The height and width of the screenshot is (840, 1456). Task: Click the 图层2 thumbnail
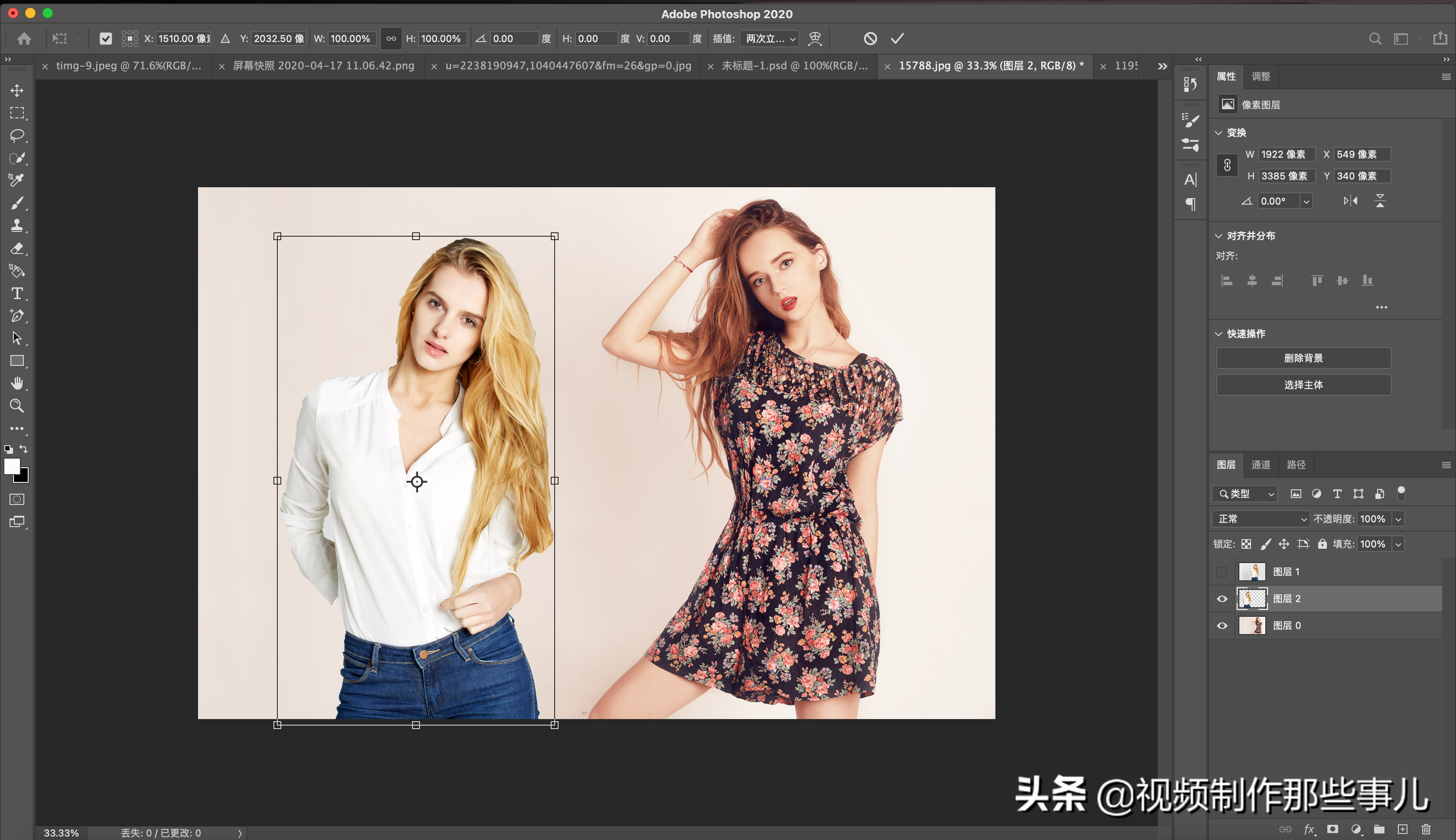pyautogui.click(x=1252, y=598)
